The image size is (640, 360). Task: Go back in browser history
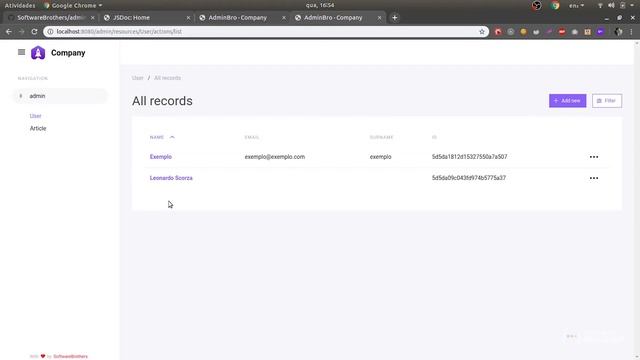click(x=9, y=31)
